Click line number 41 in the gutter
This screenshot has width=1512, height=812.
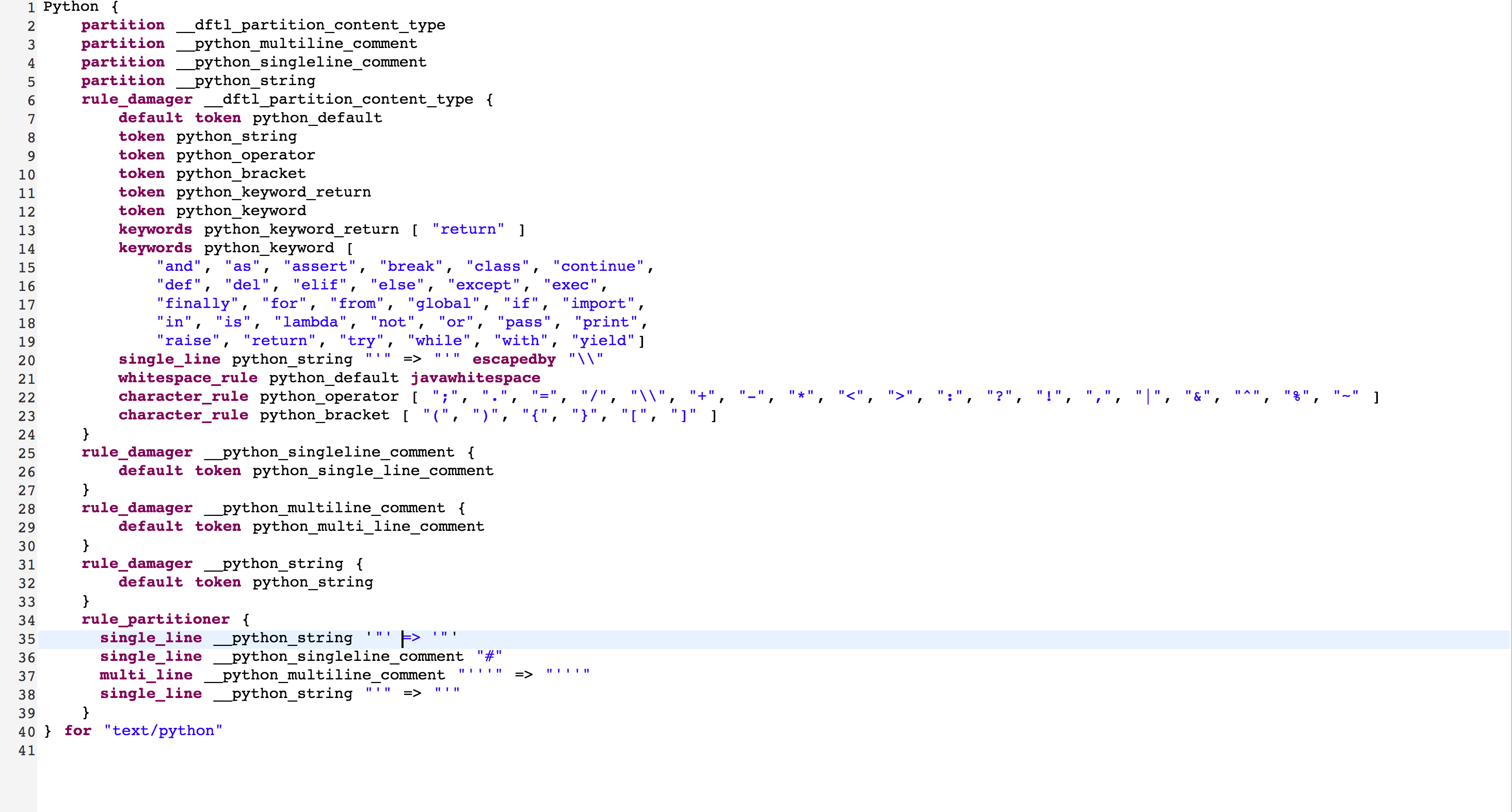point(26,751)
